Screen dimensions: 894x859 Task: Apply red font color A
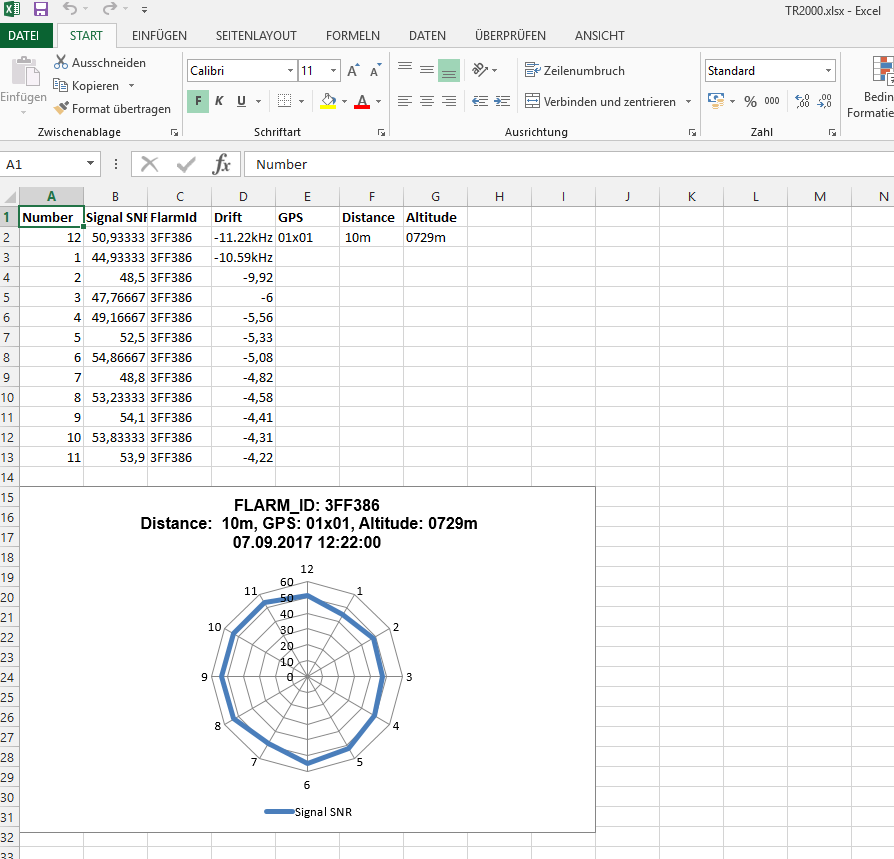(x=362, y=101)
